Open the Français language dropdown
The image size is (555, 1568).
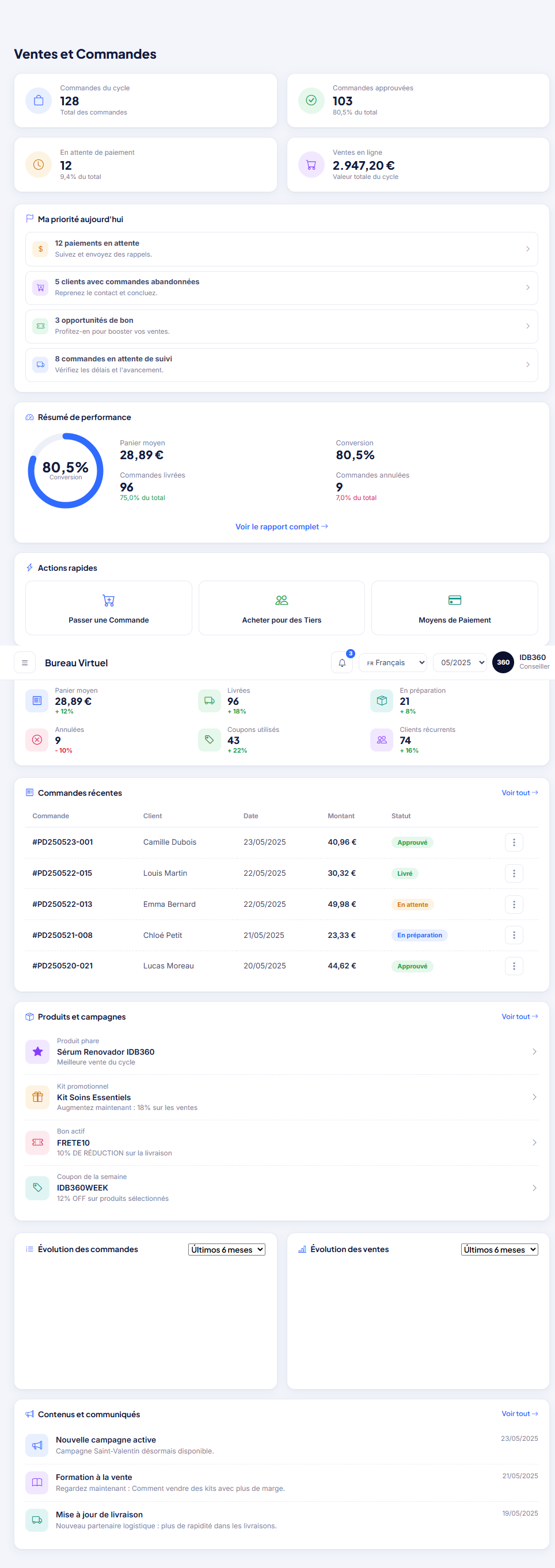pyautogui.click(x=394, y=663)
